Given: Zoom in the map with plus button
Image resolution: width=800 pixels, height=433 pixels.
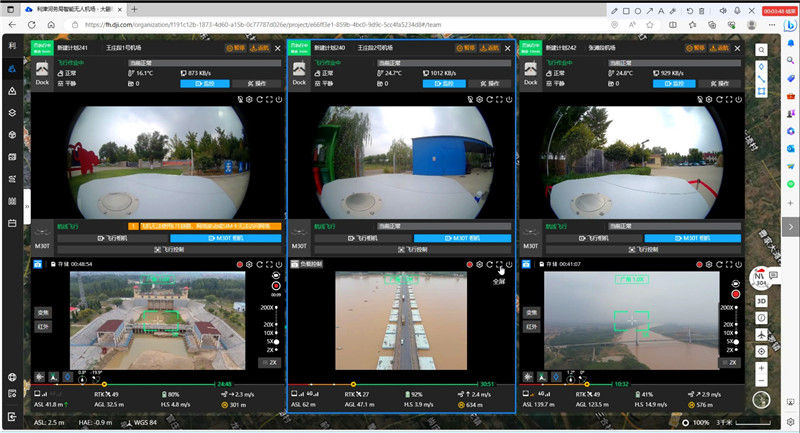Looking at the screenshot, I should pyautogui.click(x=761, y=368).
